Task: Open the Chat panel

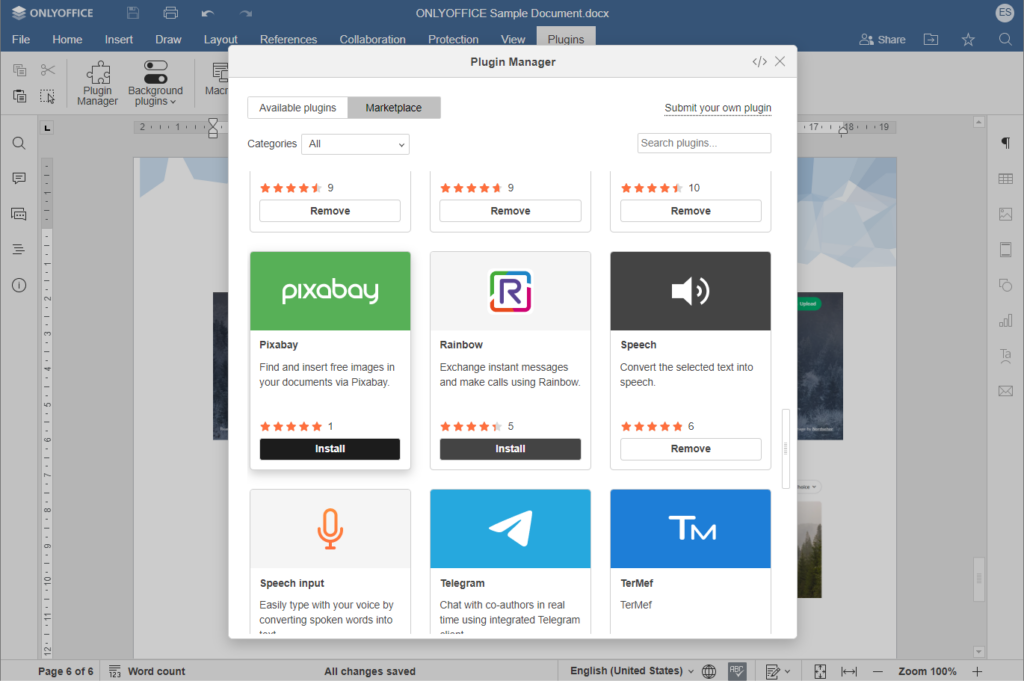Action: 18,213
